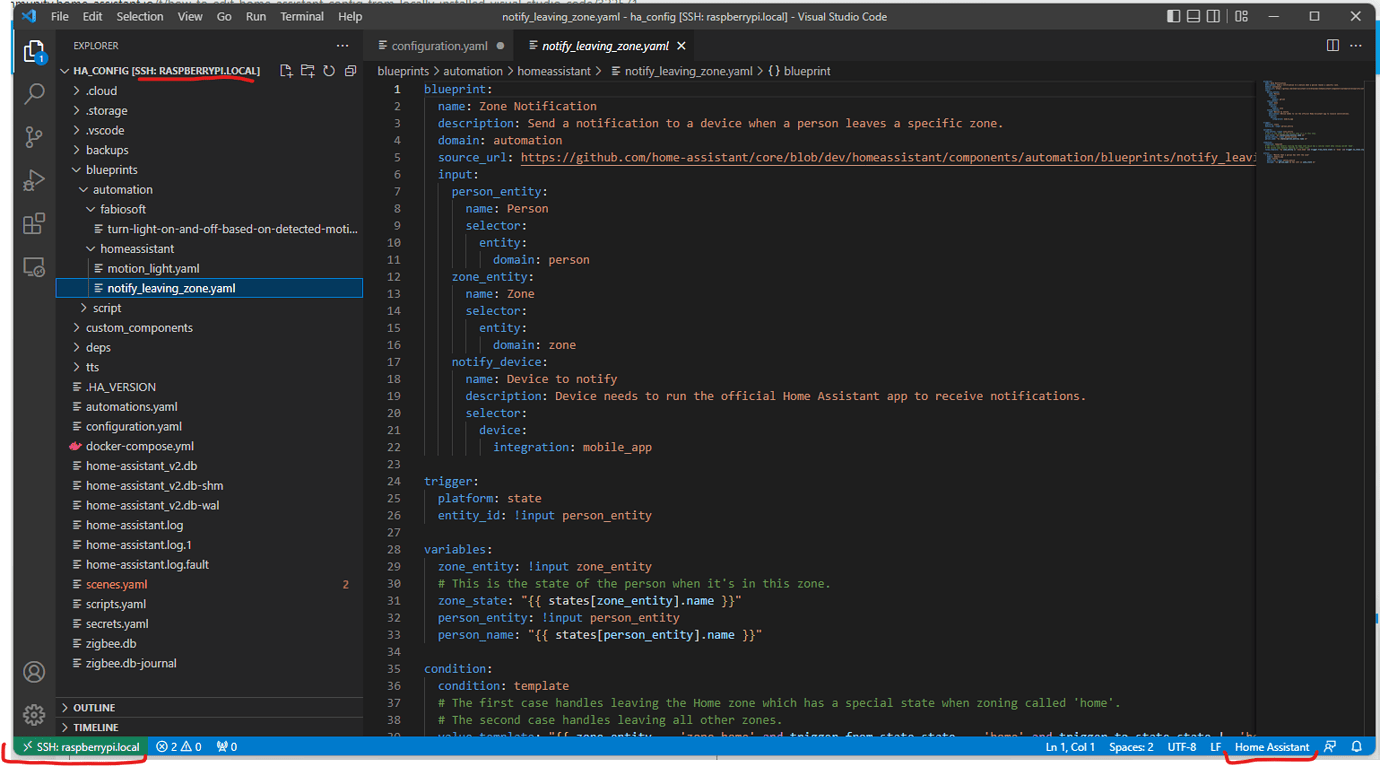This screenshot has height=766, width=1380.
Task: Toggle the Primary Side Bar
Action: [x=1172, y=16]
